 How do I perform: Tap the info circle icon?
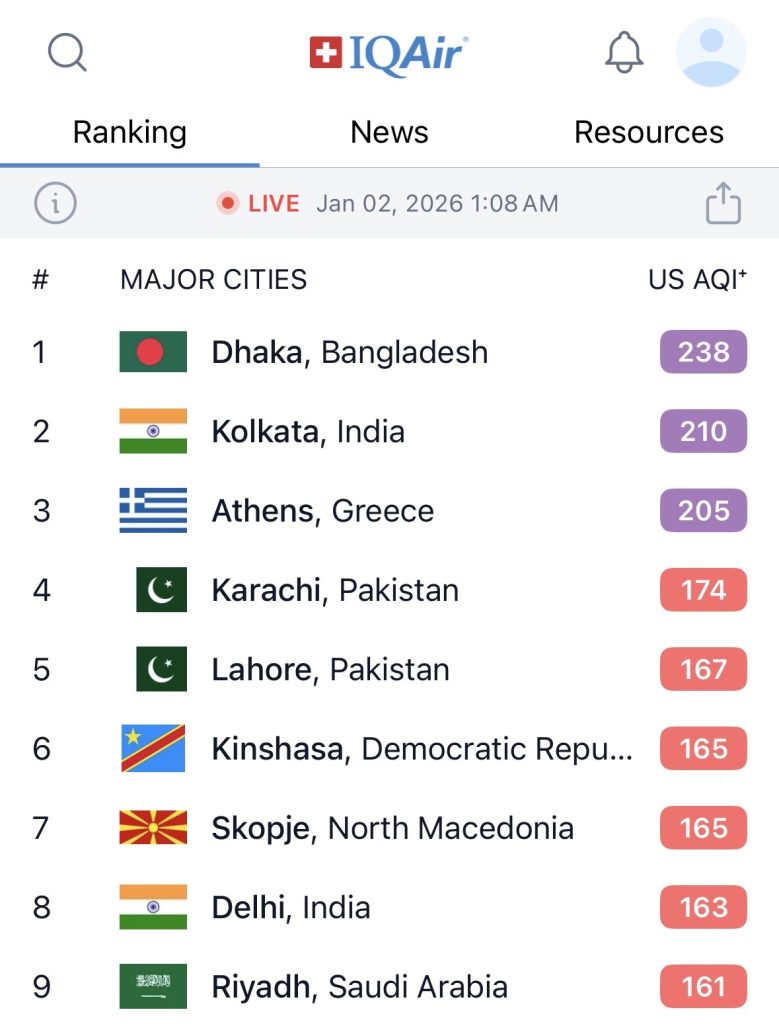(x=55, y=204)
